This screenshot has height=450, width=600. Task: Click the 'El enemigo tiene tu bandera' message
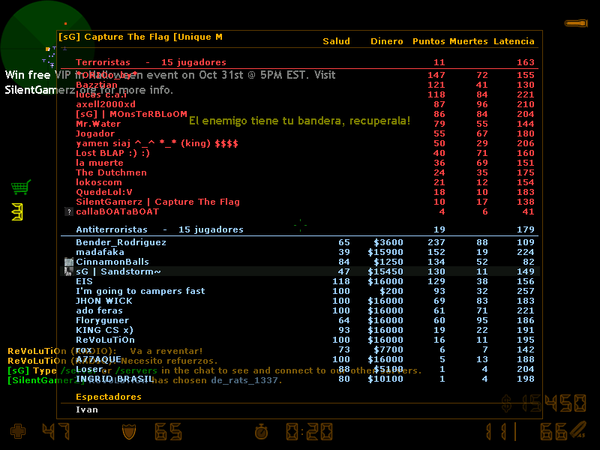[300, 121]
